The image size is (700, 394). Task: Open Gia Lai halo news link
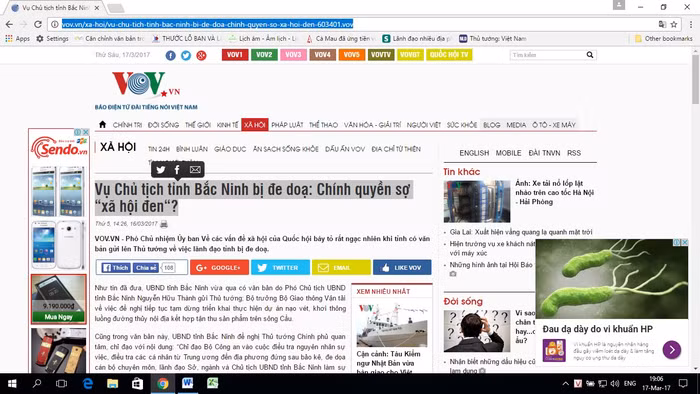[521, 232]
